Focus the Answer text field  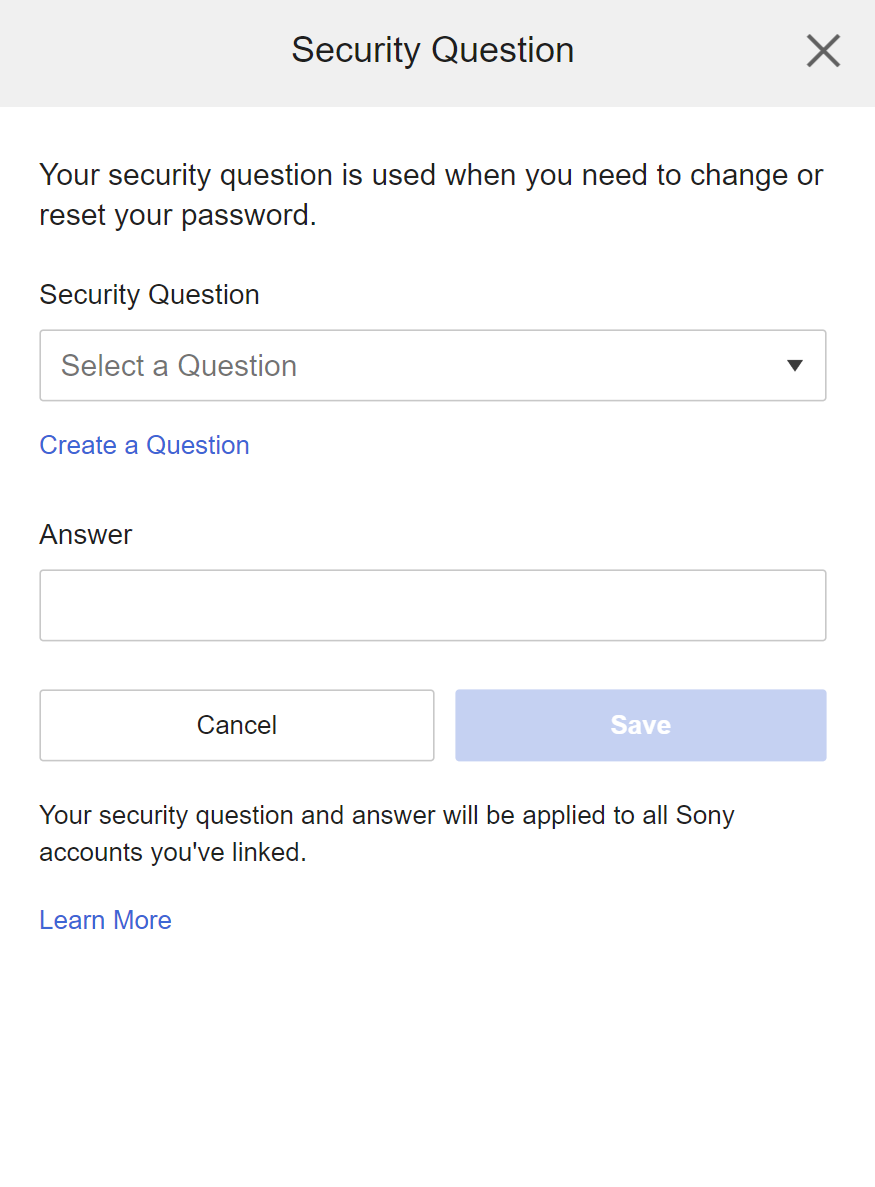tap(432, 605)
